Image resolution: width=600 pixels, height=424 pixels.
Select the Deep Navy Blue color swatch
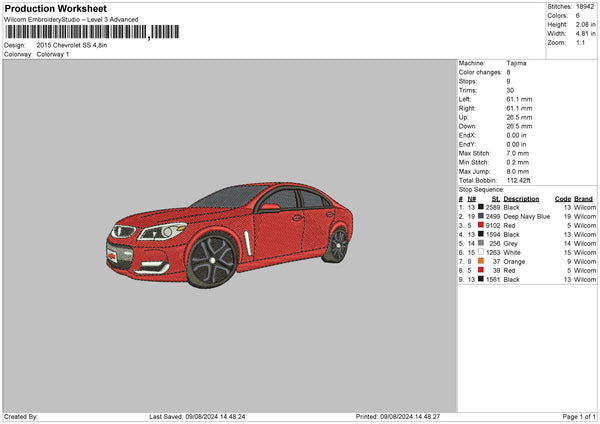481,216
